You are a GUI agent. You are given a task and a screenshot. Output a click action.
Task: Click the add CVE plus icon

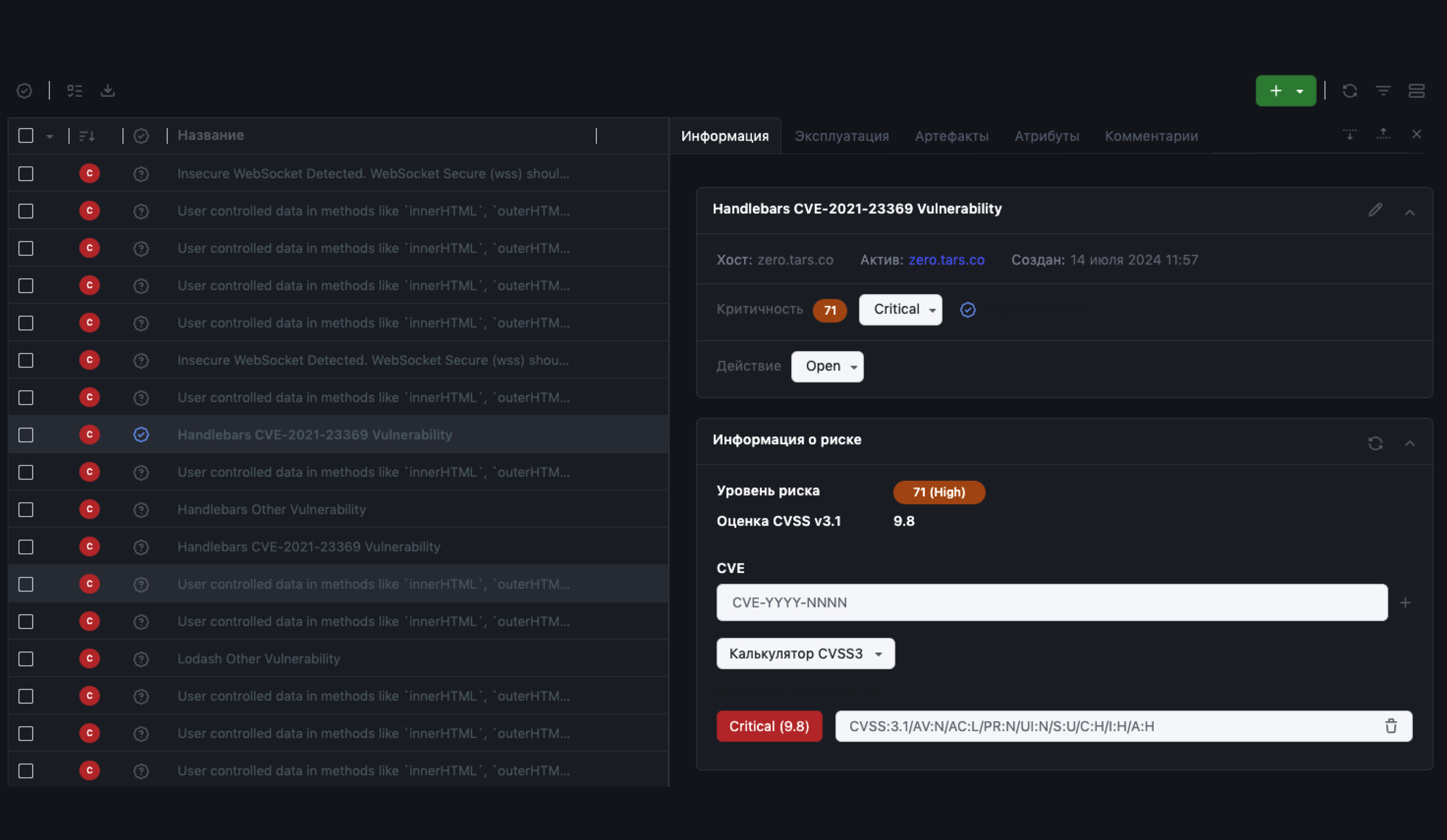(x=1405, y=602)
